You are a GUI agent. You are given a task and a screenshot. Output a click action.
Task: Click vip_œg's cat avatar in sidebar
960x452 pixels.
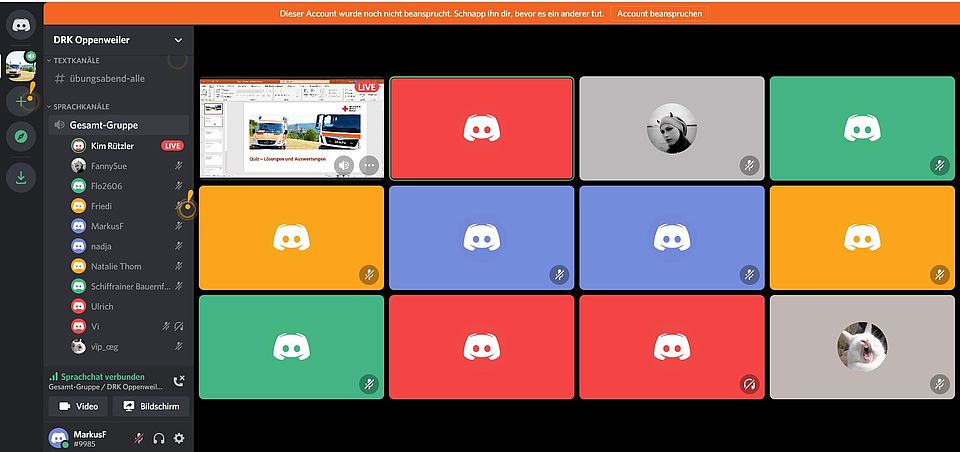(x=78, y=347)
